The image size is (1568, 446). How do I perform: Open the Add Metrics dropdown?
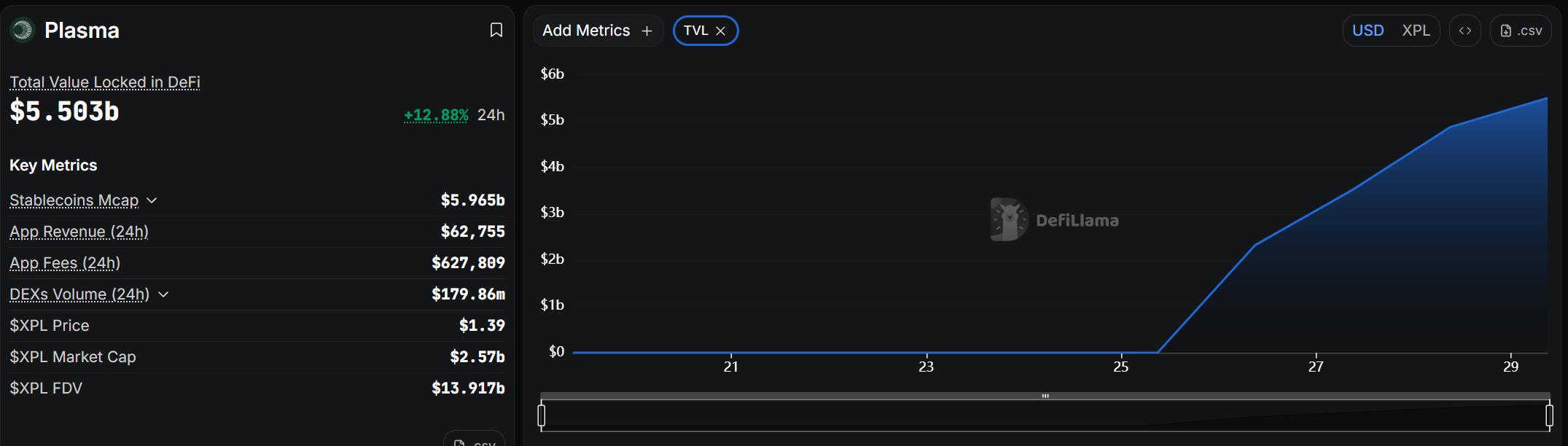(586, 31)
